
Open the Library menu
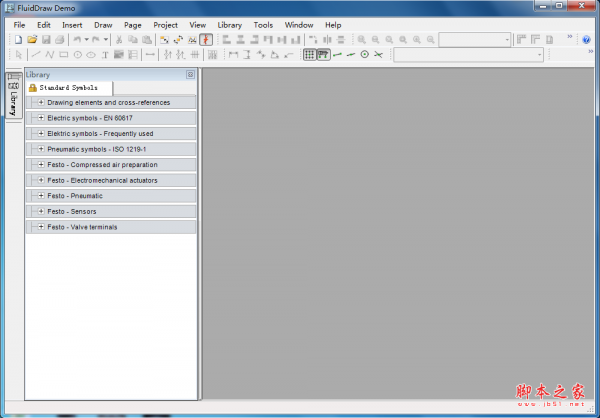230,25
